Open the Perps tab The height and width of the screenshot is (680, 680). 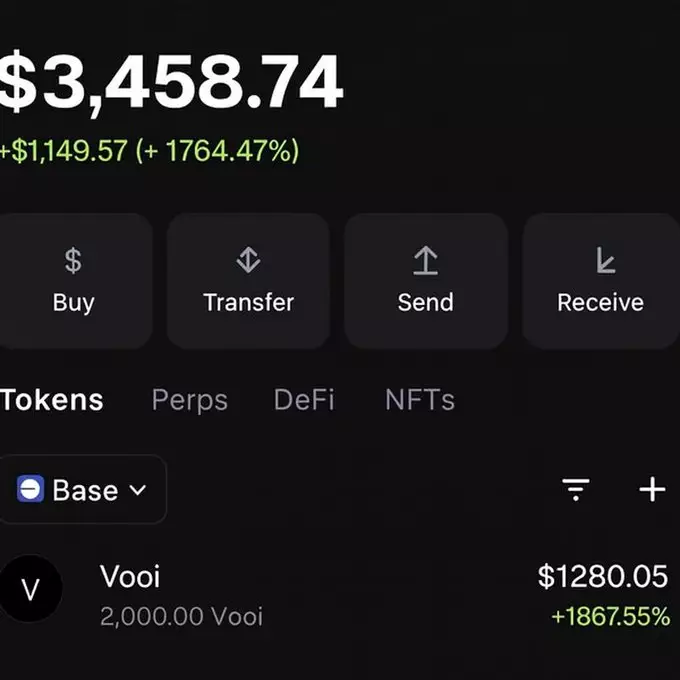pos(189,400)
